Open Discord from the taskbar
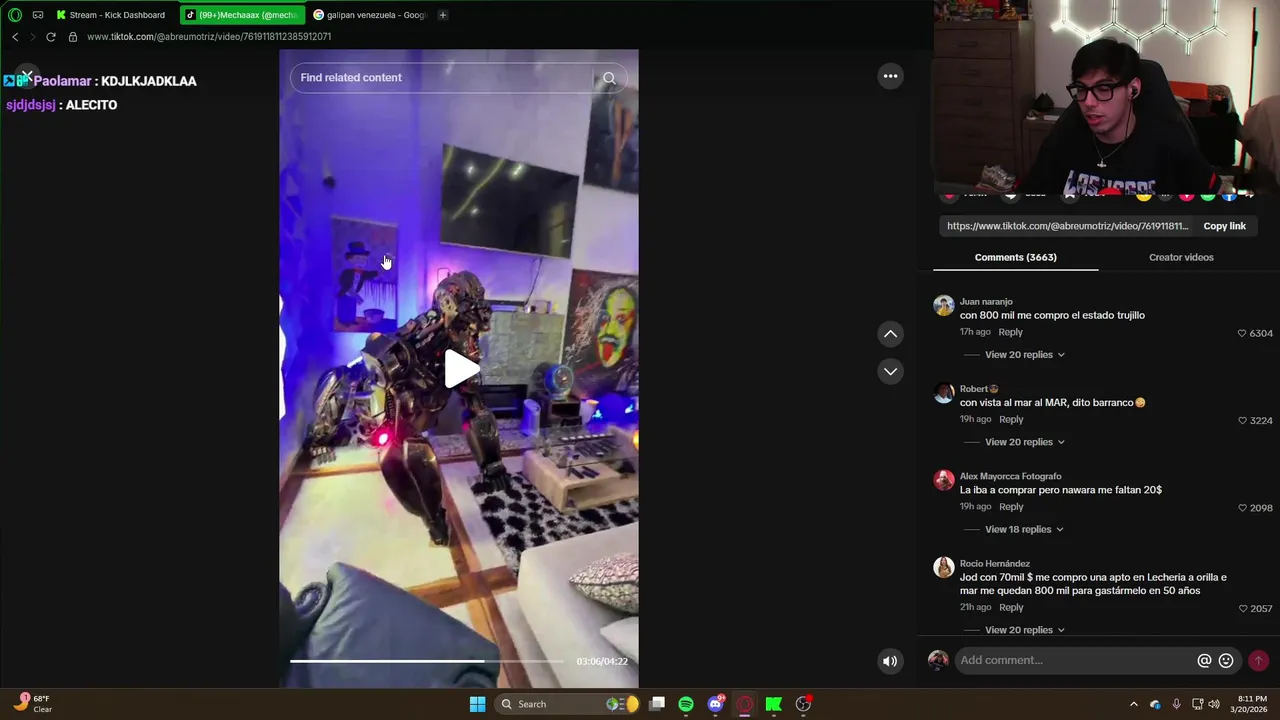Viewport: 1280px width, 720px height. click(x=716, y=705)
